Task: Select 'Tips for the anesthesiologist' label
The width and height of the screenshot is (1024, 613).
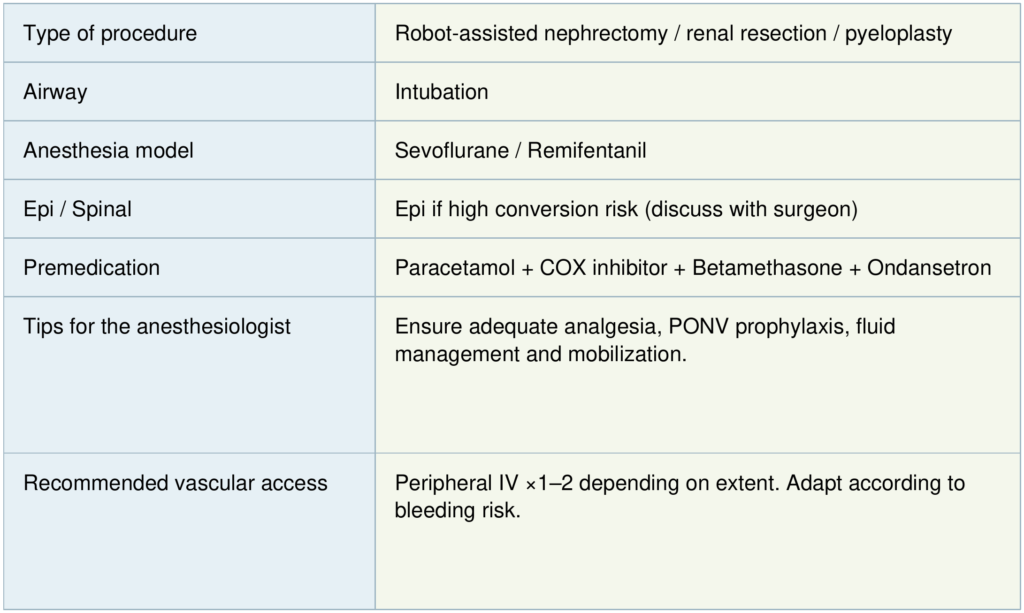Action: [157, 327]
